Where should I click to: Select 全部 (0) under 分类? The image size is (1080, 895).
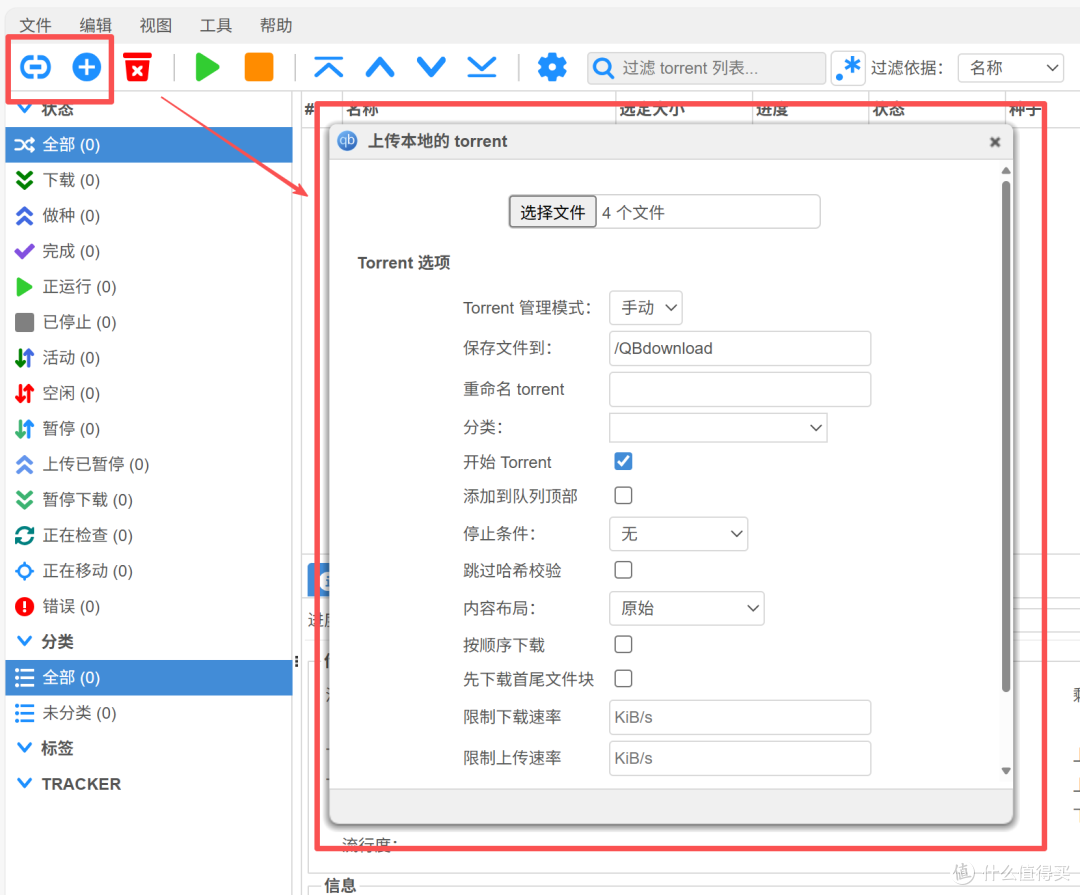pos(149,677)
